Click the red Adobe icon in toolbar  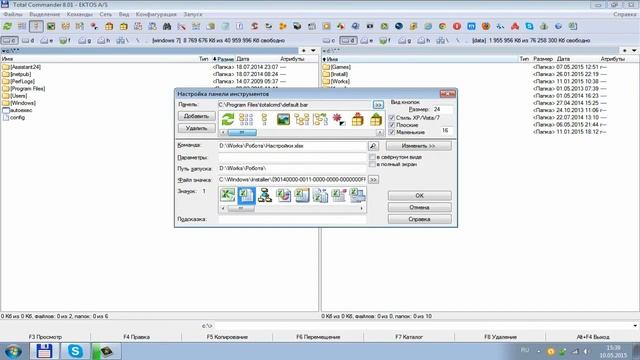pos(515,26)
